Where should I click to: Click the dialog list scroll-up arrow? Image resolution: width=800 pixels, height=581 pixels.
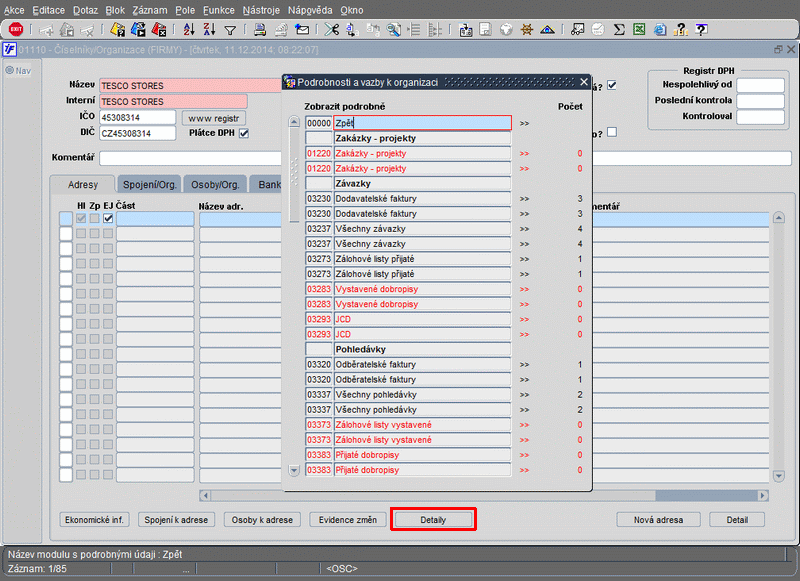tap(294, 122)
